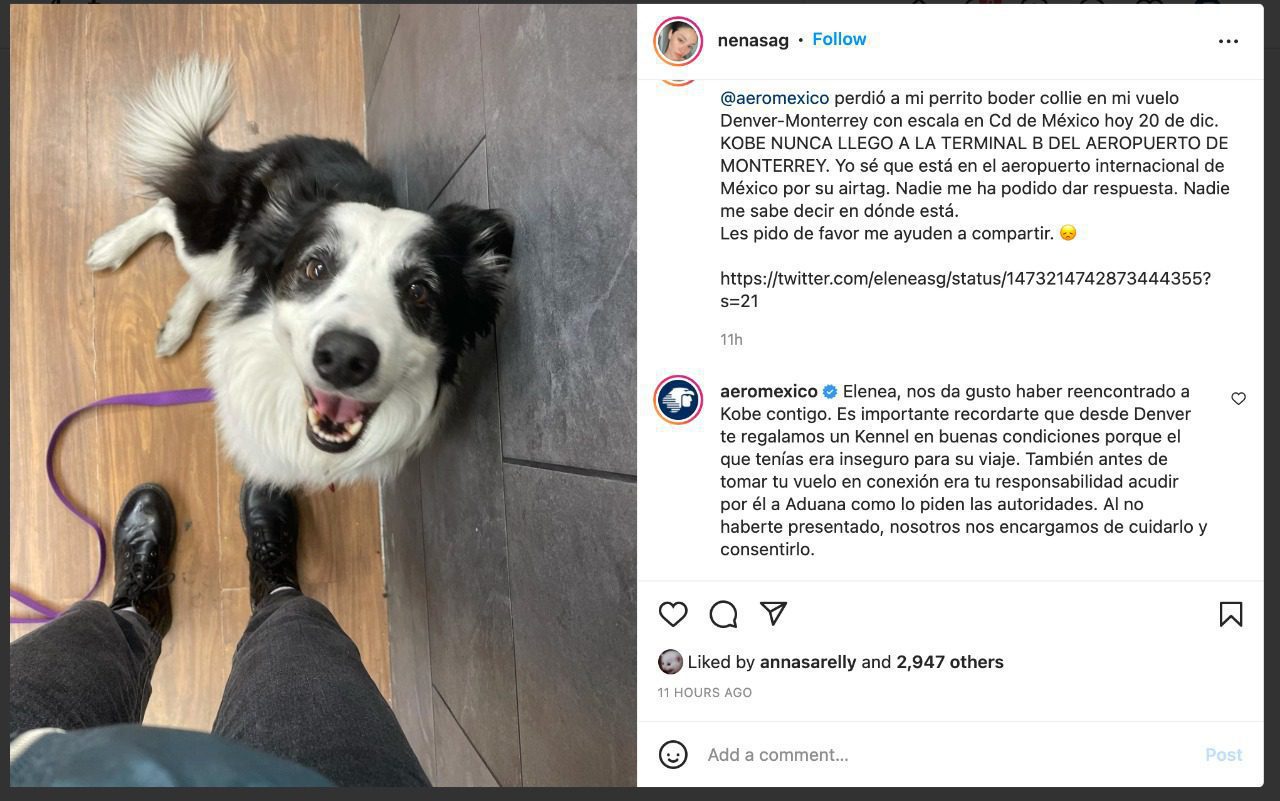Open the emoji picker smiley icon

(673, 754)
